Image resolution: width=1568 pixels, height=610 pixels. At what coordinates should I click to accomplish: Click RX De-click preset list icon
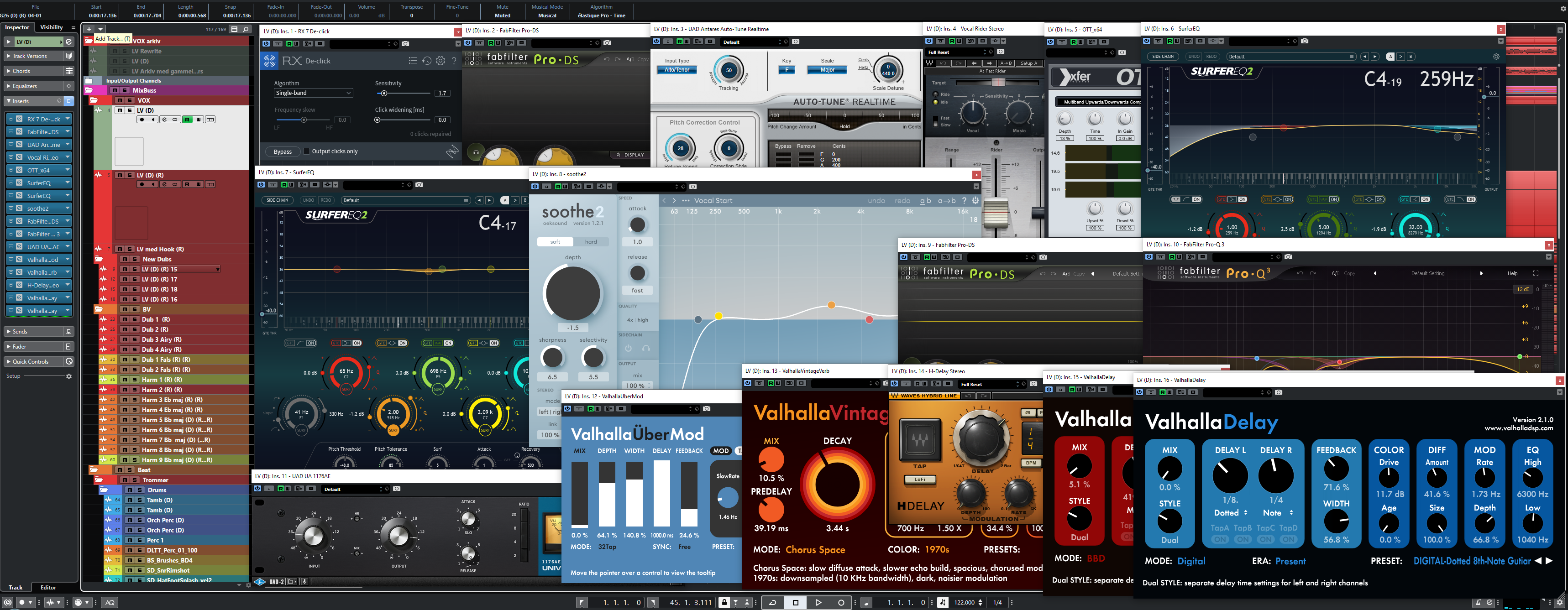click(413, 61)
